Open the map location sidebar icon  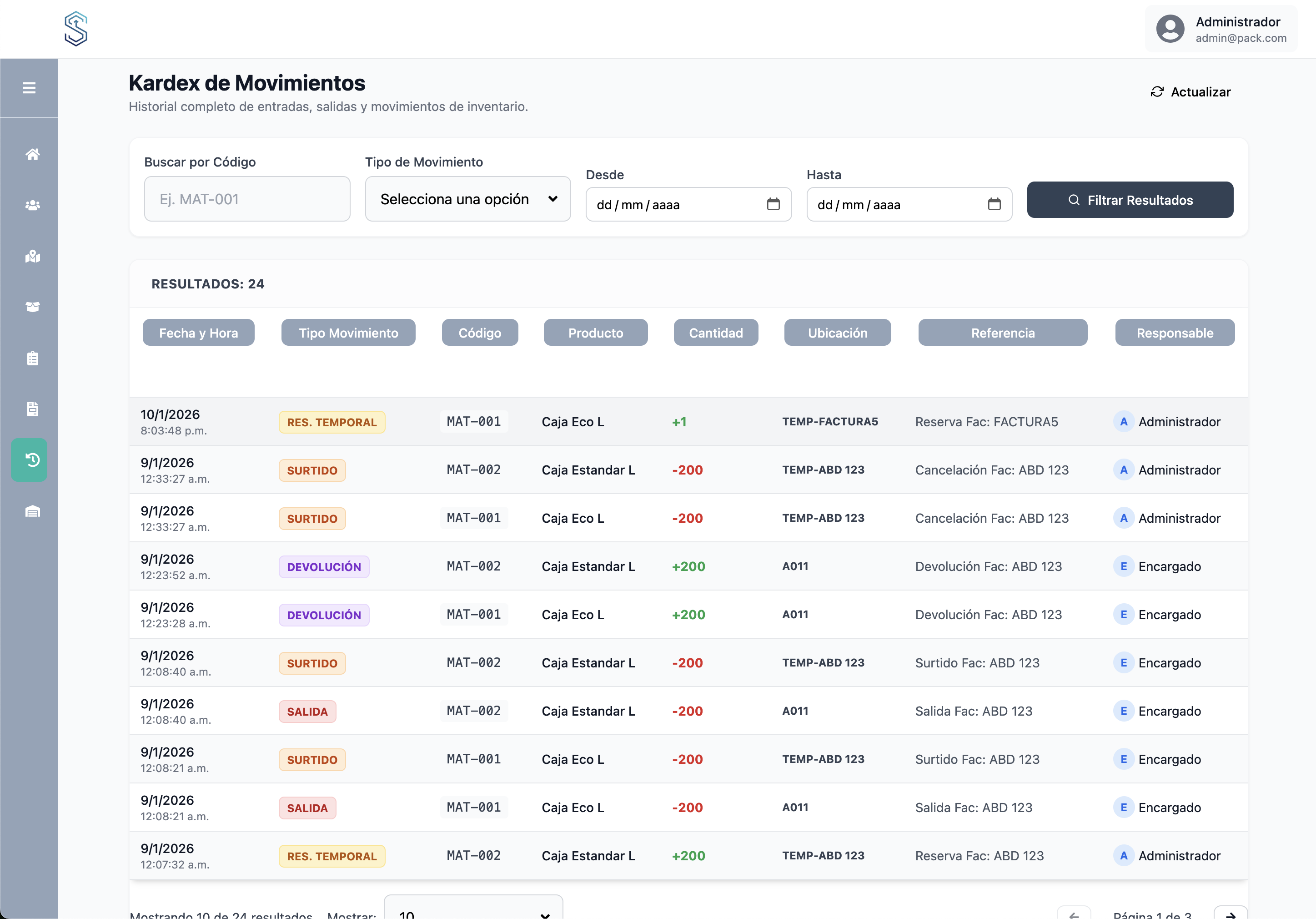[x=33, y=256]
